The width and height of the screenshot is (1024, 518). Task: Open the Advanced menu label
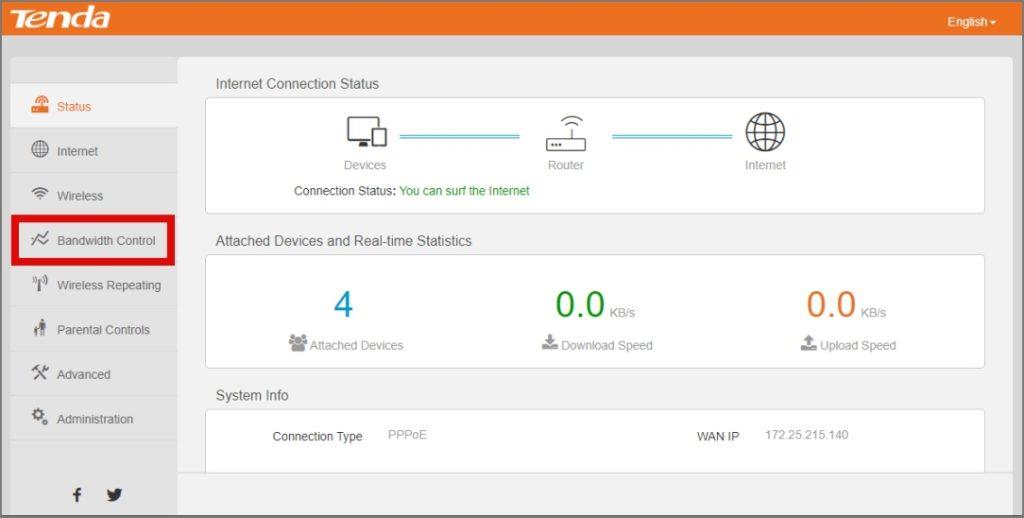click(84, 374)
